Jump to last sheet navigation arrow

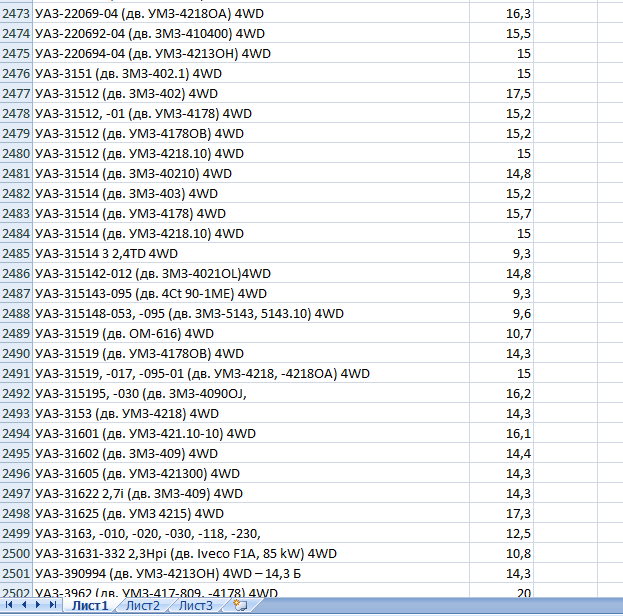click(x=51, y=606)
